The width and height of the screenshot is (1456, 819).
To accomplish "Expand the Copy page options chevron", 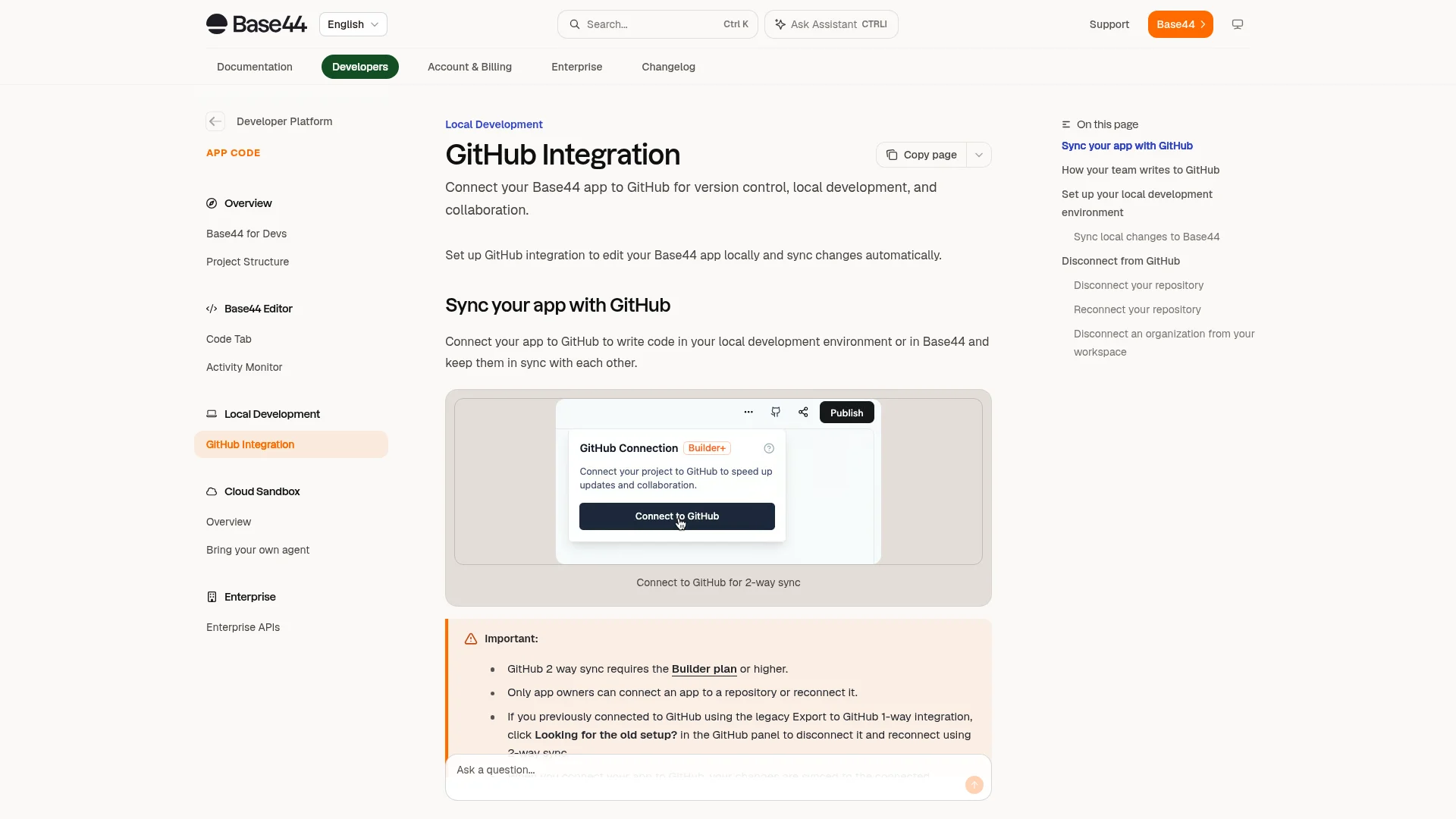I will [979, 155].
